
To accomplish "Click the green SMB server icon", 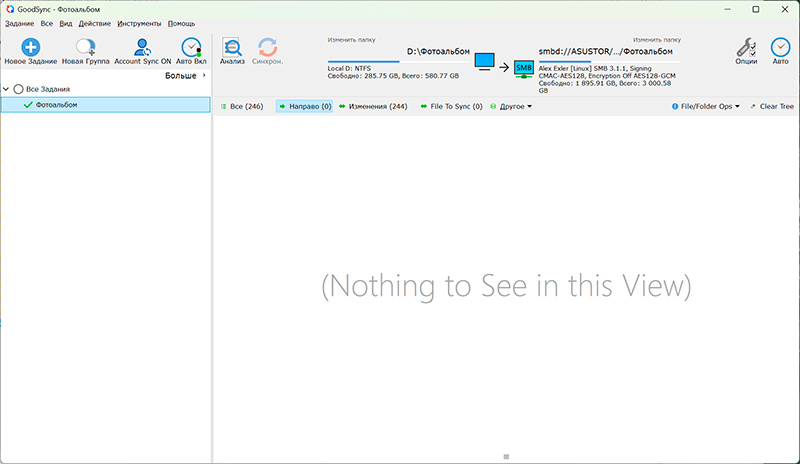I will pos(524,68).
